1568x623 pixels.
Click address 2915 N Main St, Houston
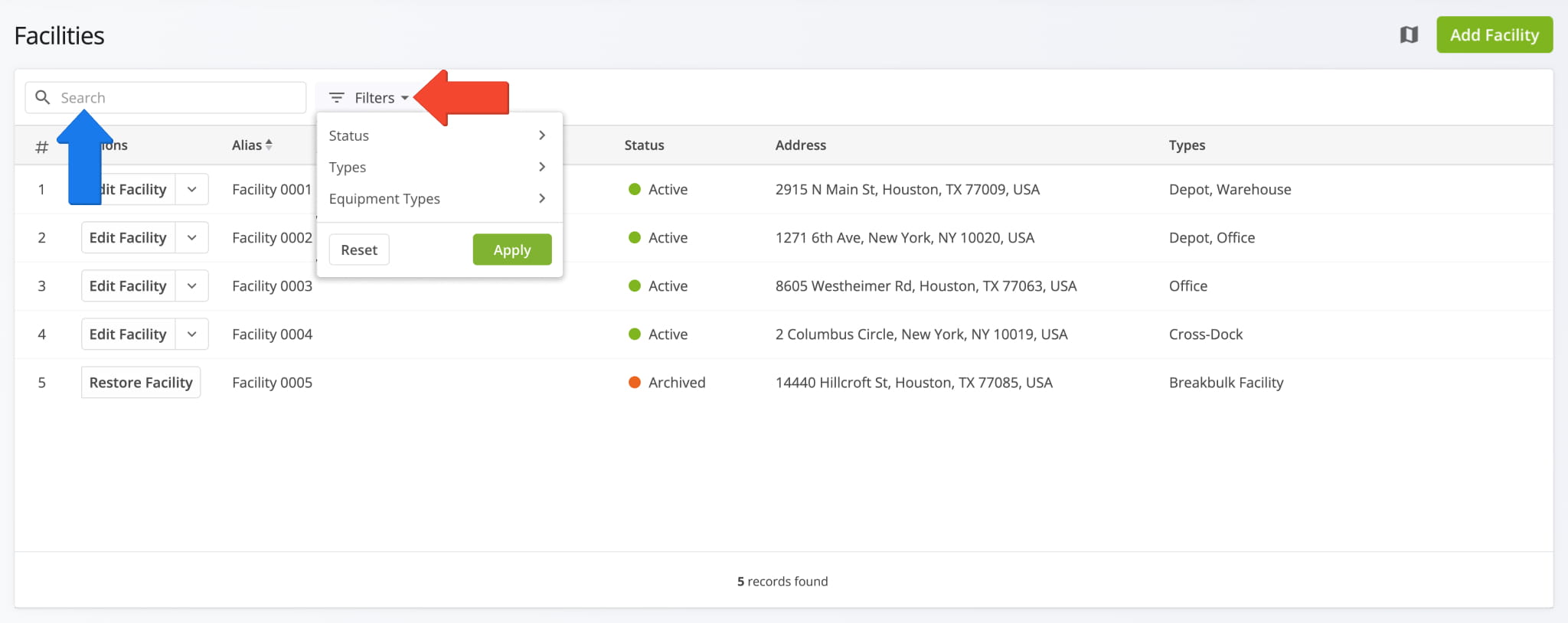pyautogui.click(x=907, y=189)
